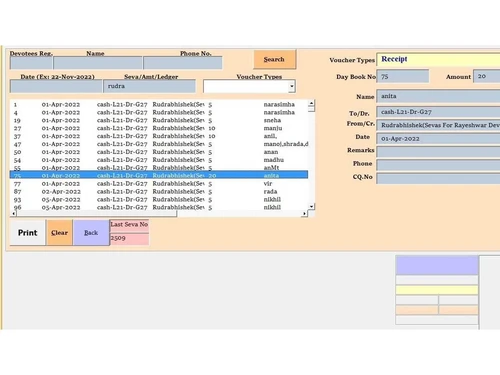Screen dimensions: 500x375
Task: Click the To/Dr. field cash-L21-Dr-G27
Action: [438, 112]
